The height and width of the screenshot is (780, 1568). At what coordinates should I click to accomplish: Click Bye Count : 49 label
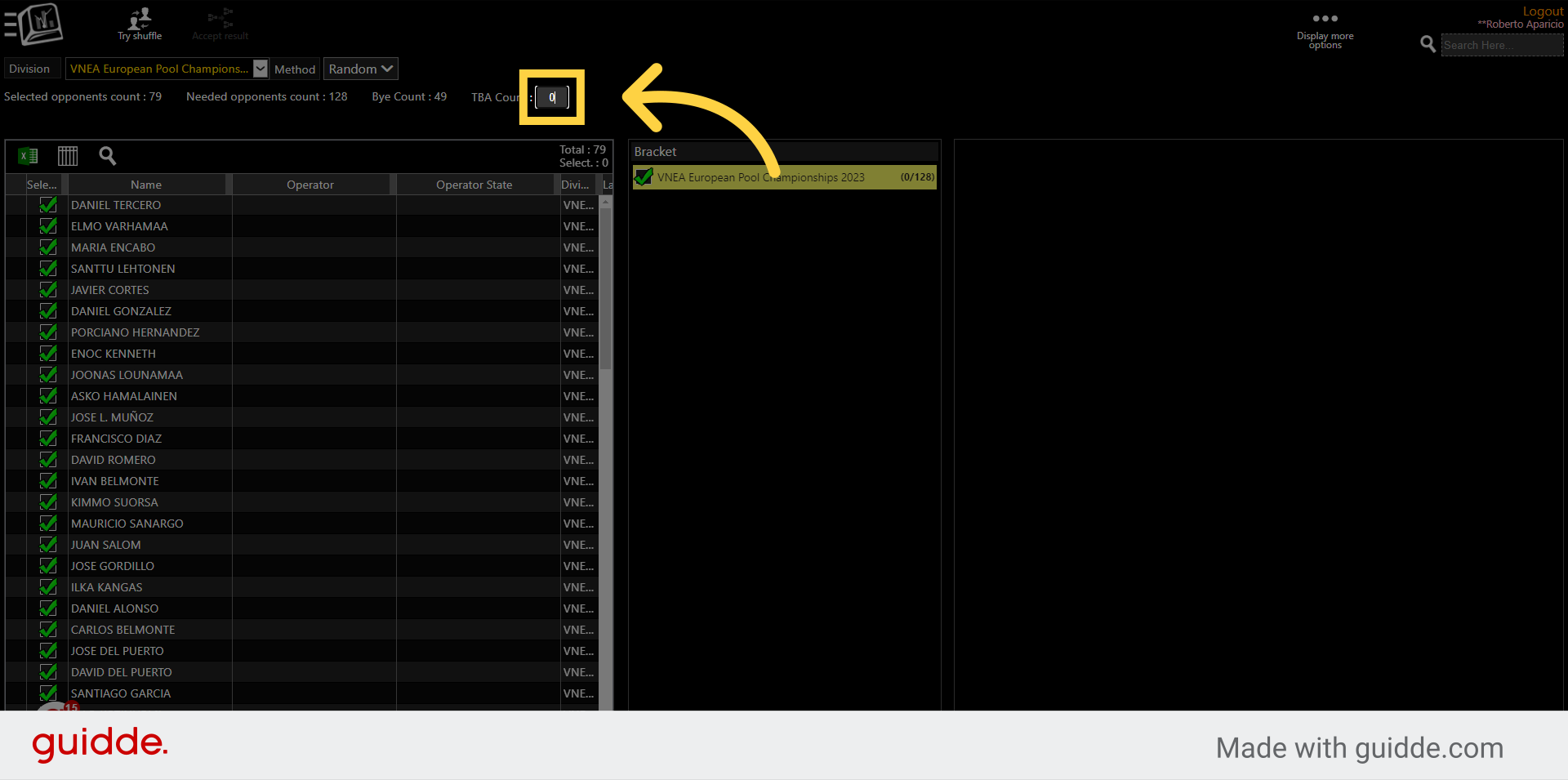pos(409,96)
